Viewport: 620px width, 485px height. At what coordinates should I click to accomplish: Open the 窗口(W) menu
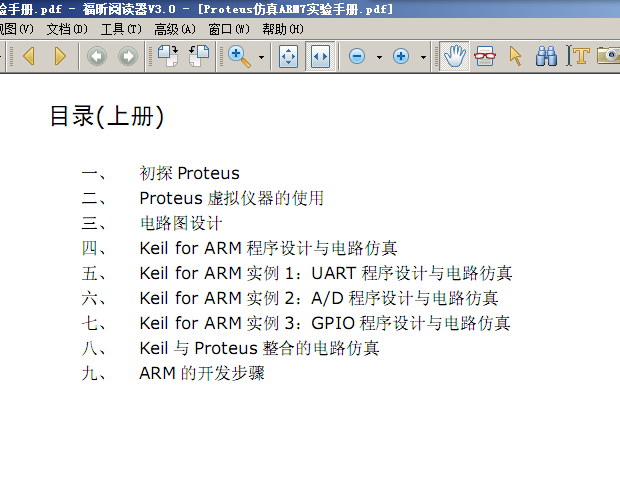(x=229, y=29)
